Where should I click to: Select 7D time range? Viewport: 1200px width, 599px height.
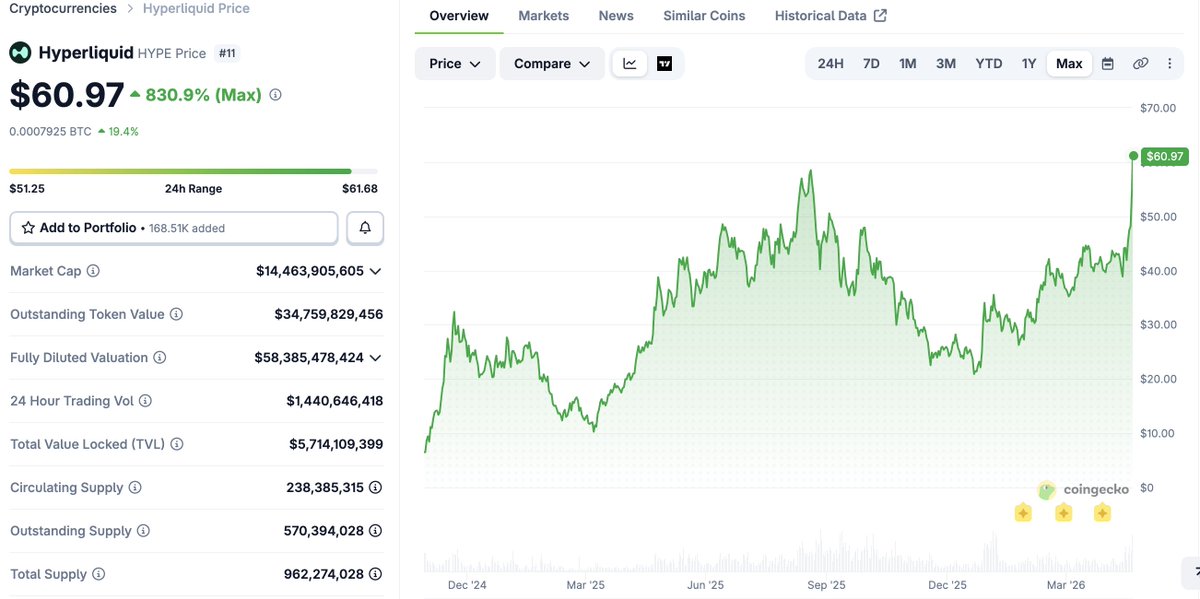tap(871, 64)
